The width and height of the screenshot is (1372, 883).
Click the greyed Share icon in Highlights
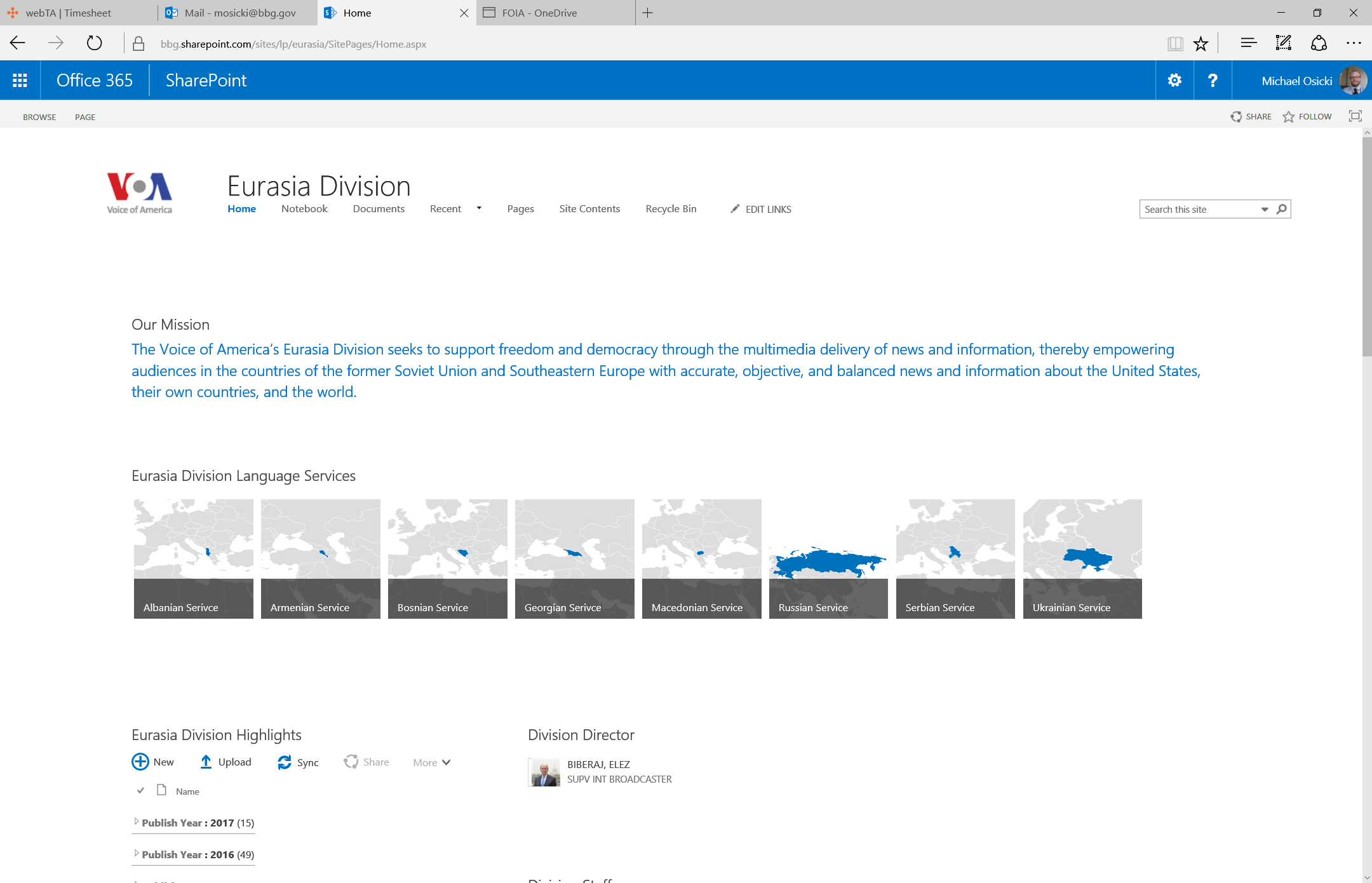pos(351,762)
